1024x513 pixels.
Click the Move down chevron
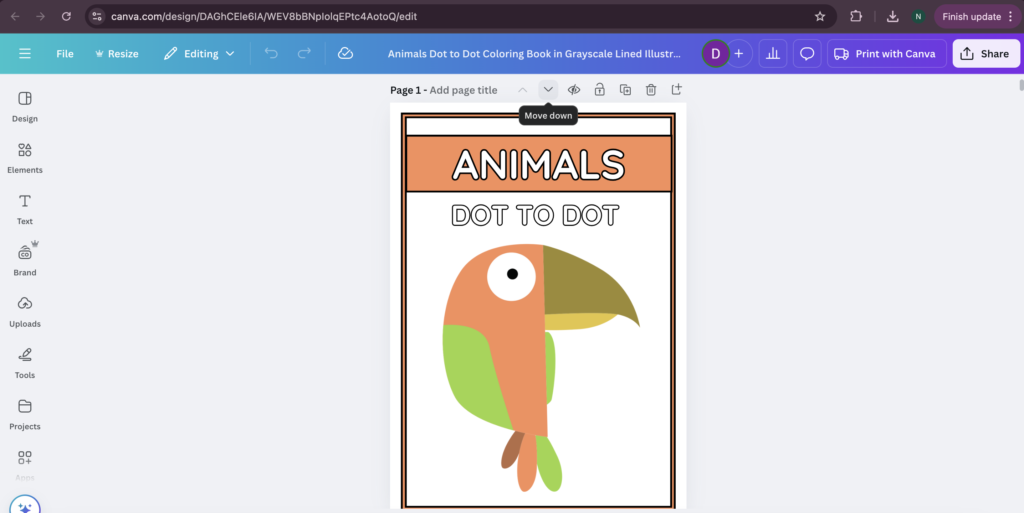[548, 90]
